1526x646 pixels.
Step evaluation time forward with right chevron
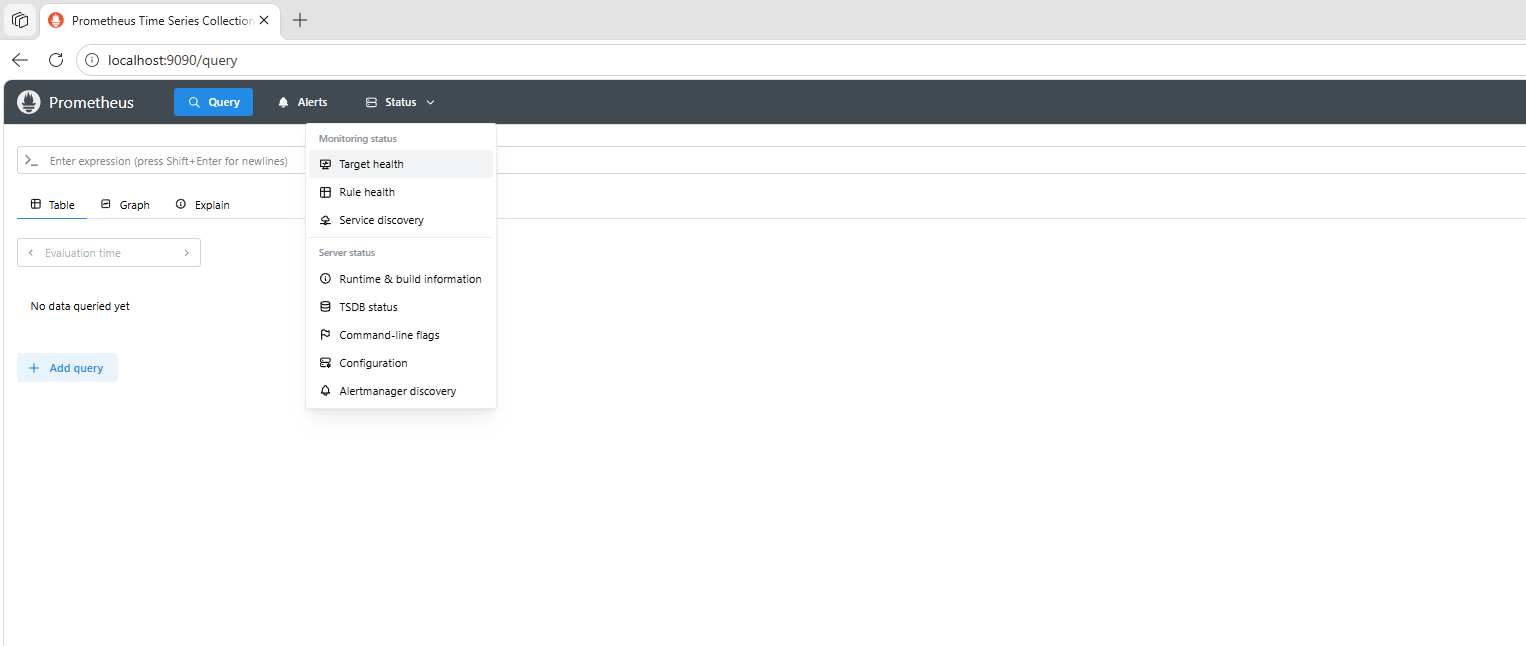[187, 253]
